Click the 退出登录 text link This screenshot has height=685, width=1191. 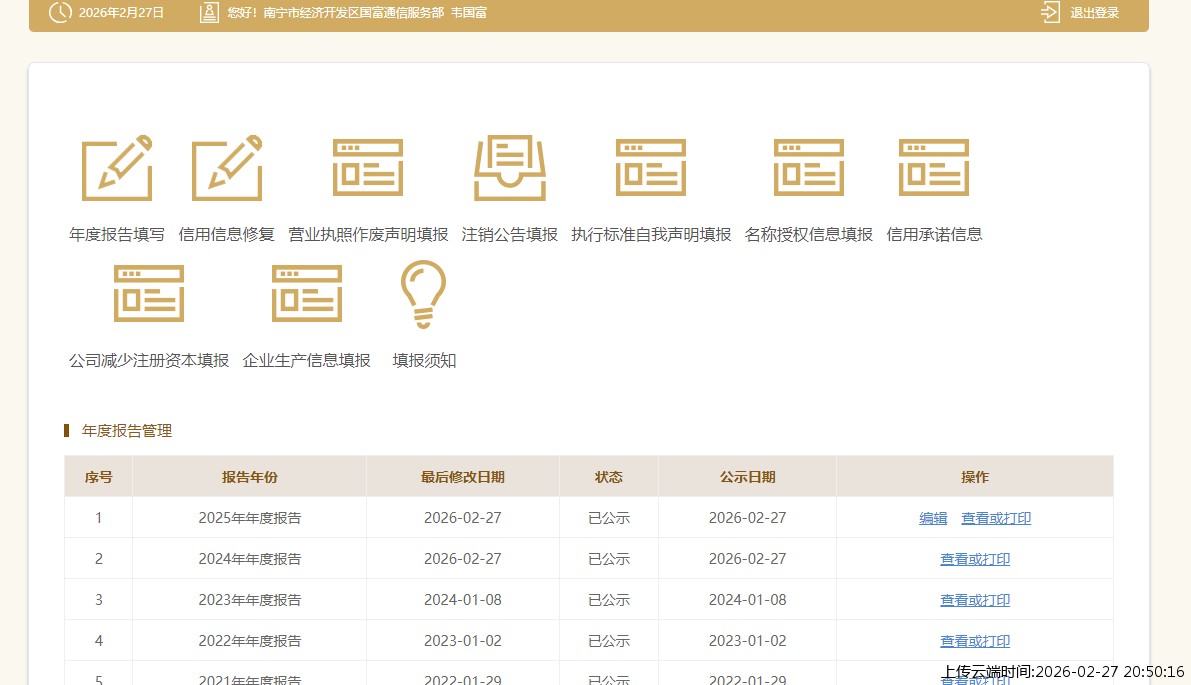(x=1095, y=13)
